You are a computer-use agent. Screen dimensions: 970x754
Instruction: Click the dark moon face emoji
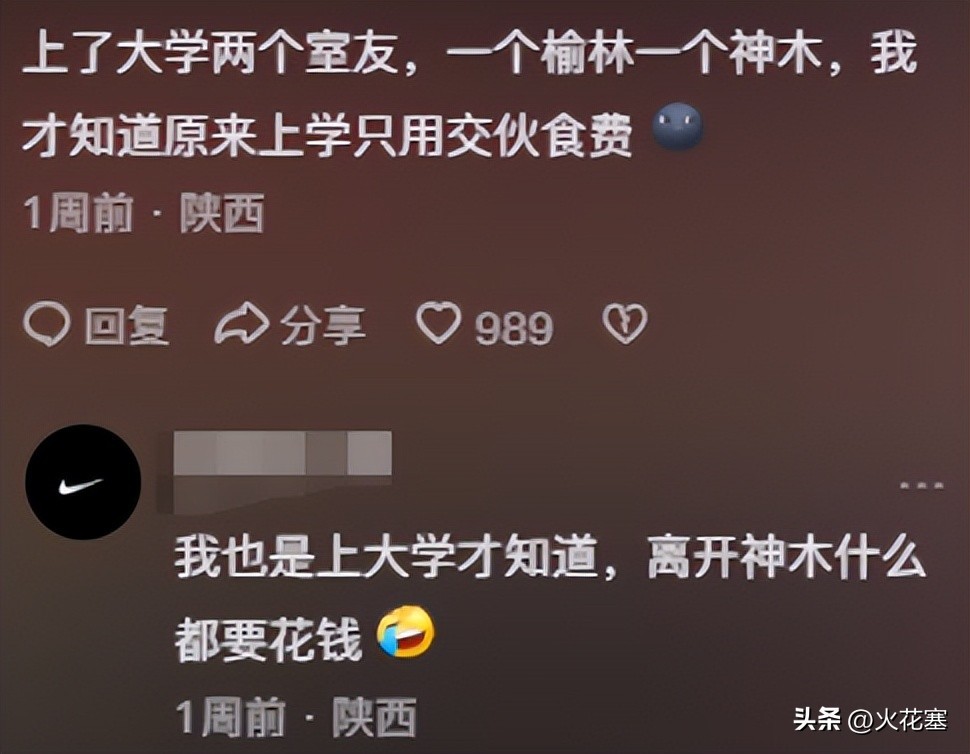tap(678, 127)
